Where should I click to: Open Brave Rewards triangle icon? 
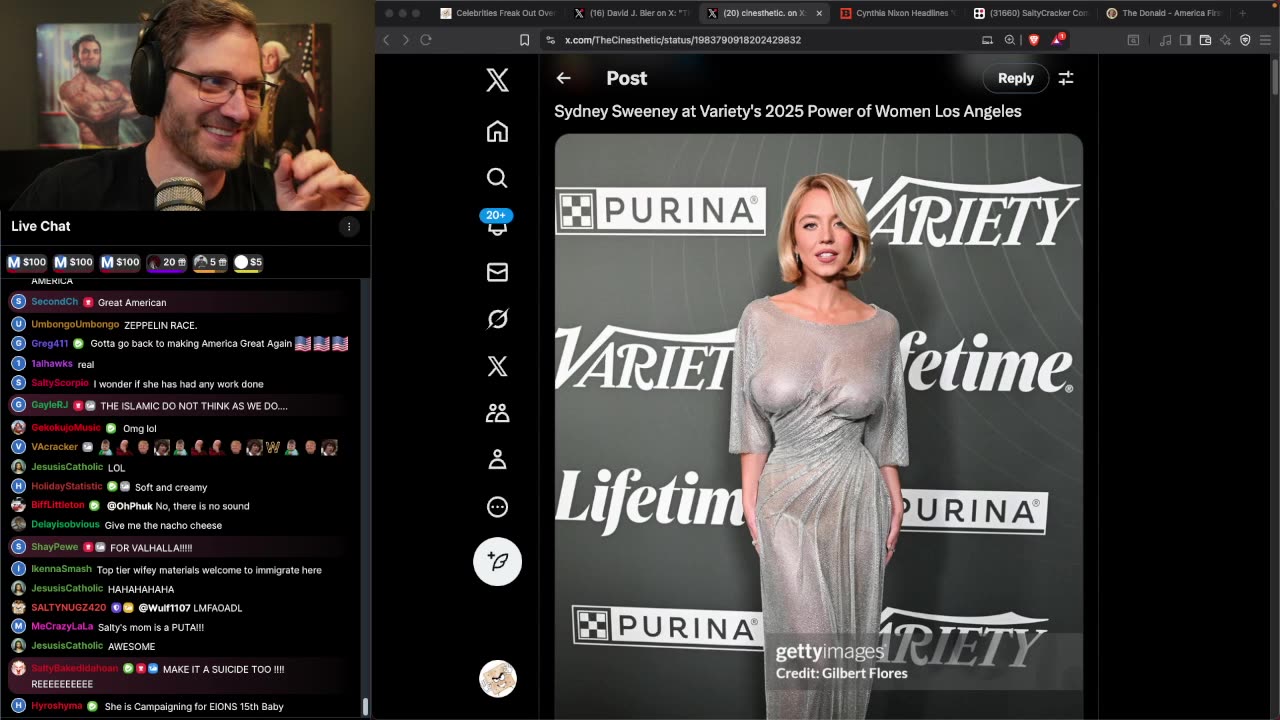click(x=1057, y=40)
